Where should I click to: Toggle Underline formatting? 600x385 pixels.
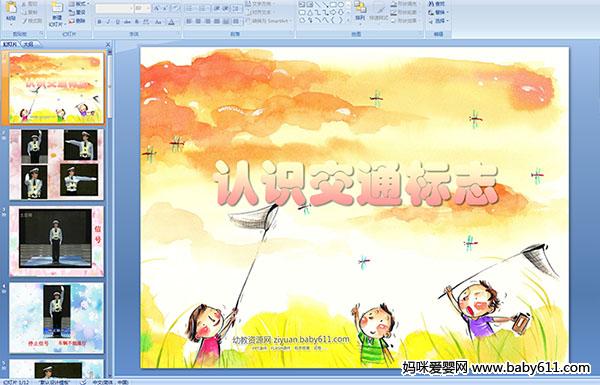(x=117, y=22)
